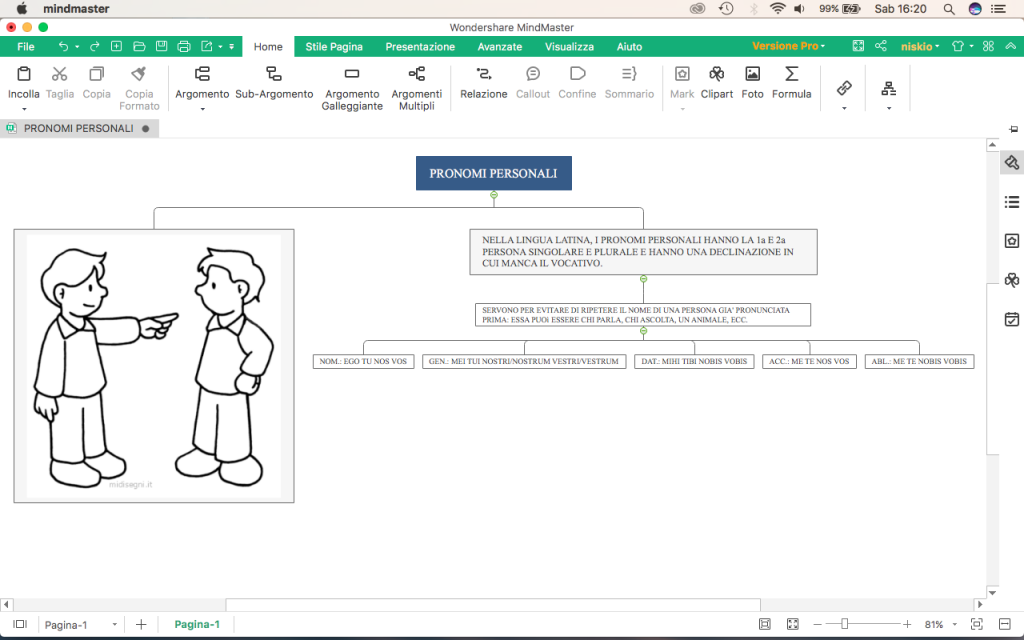
Task: Open the Clipart library
Action: (x=717, y=85)
